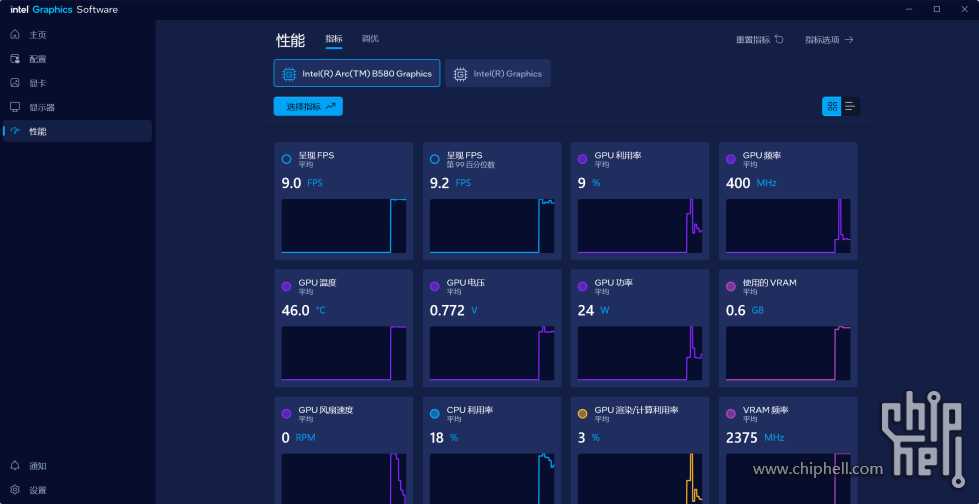Click the 2375 MHz VRAM value
Viewport: 979px width, 504px height.
(x=755, y=438)
